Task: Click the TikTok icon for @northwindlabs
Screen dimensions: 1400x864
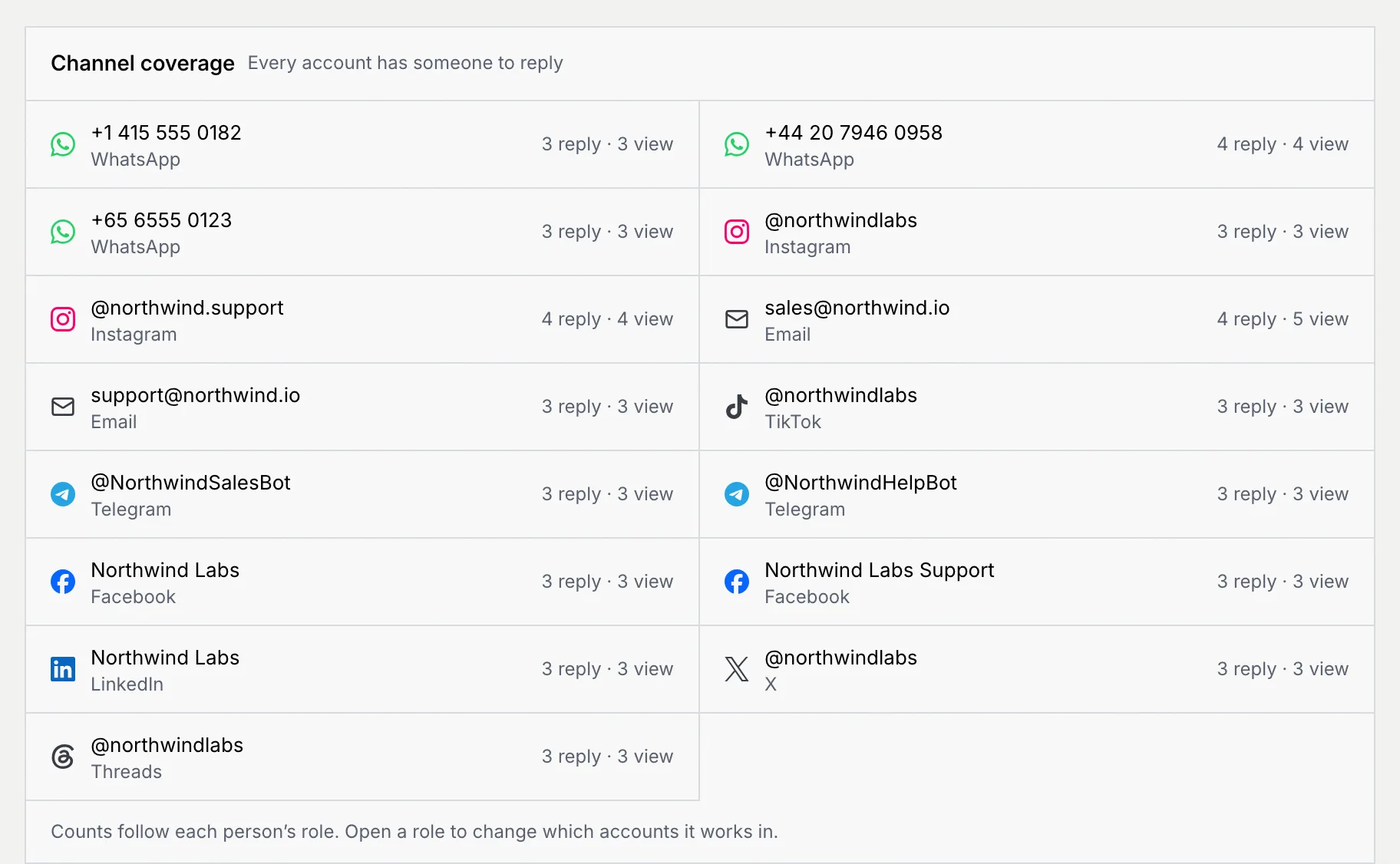Action: click(x=737, y=407)
